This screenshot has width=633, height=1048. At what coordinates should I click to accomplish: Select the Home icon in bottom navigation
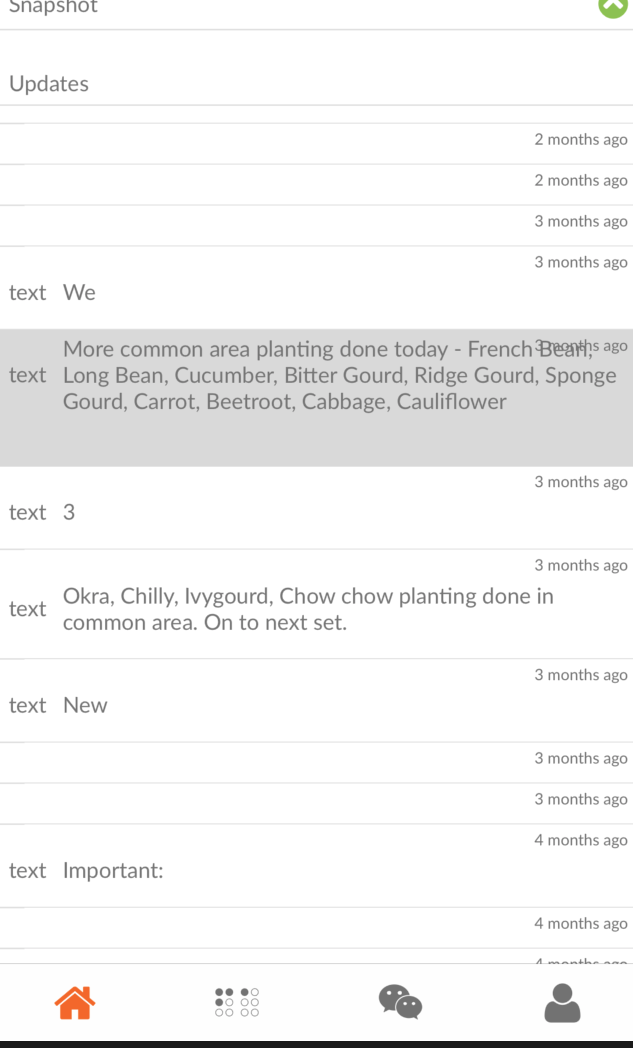74,1002
